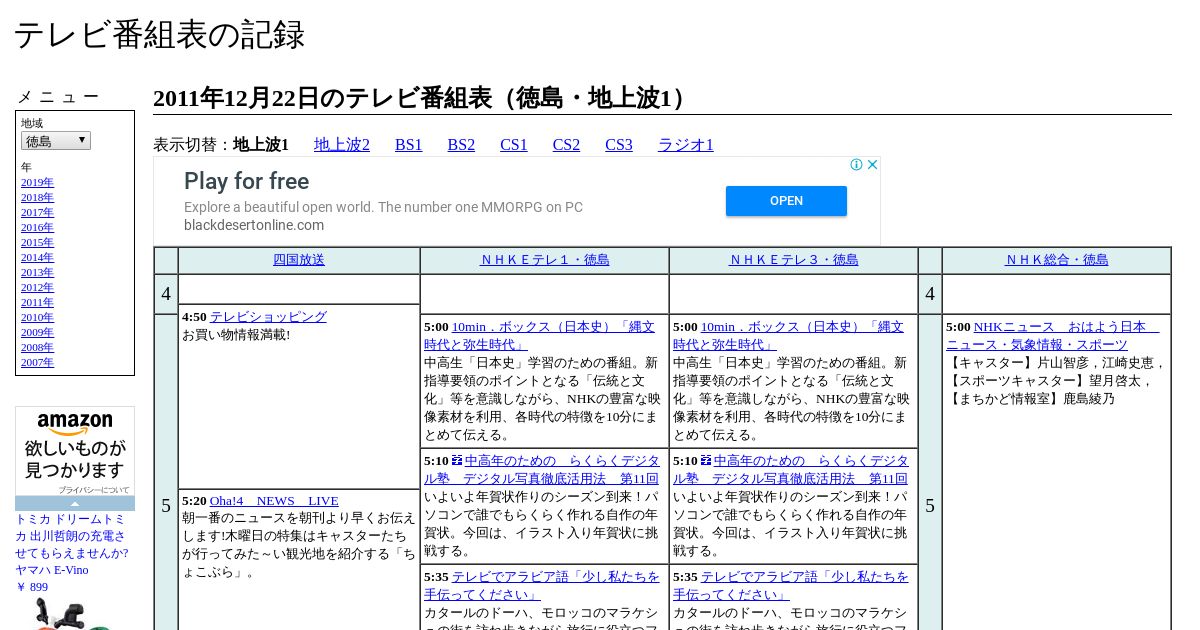The image size is (1200, 630).
Task: Open the Oha!4 NEWS LIVE program
Action: click(274, 501)
